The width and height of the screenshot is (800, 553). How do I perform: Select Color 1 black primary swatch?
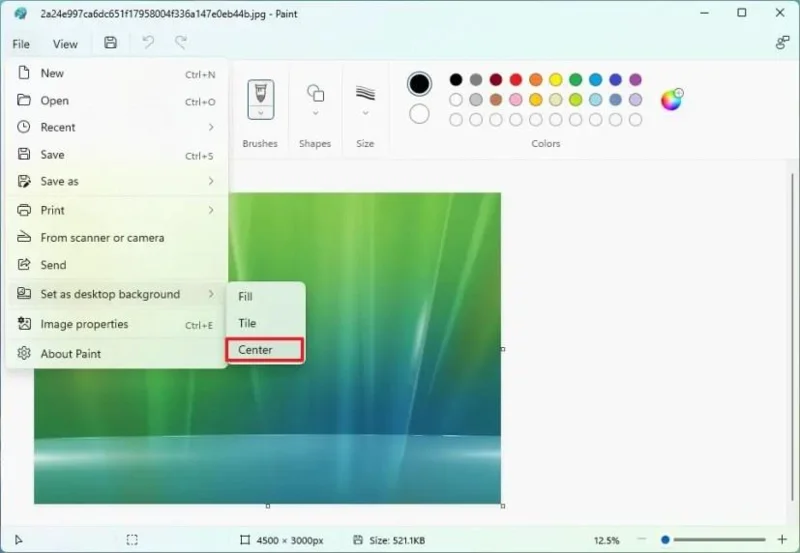[x=419, y=84]
